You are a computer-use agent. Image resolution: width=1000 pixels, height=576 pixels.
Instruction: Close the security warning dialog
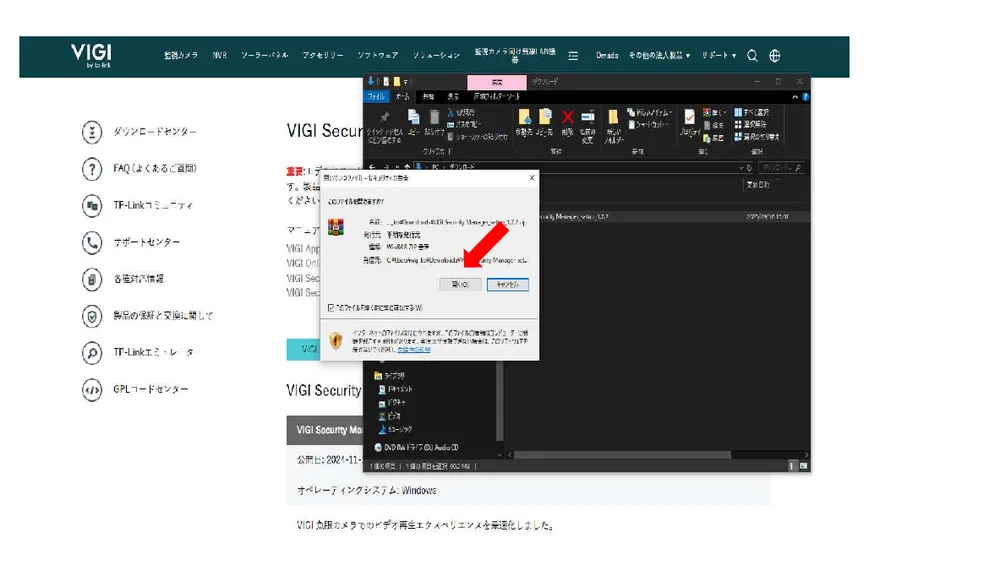[x=532, y=178]
